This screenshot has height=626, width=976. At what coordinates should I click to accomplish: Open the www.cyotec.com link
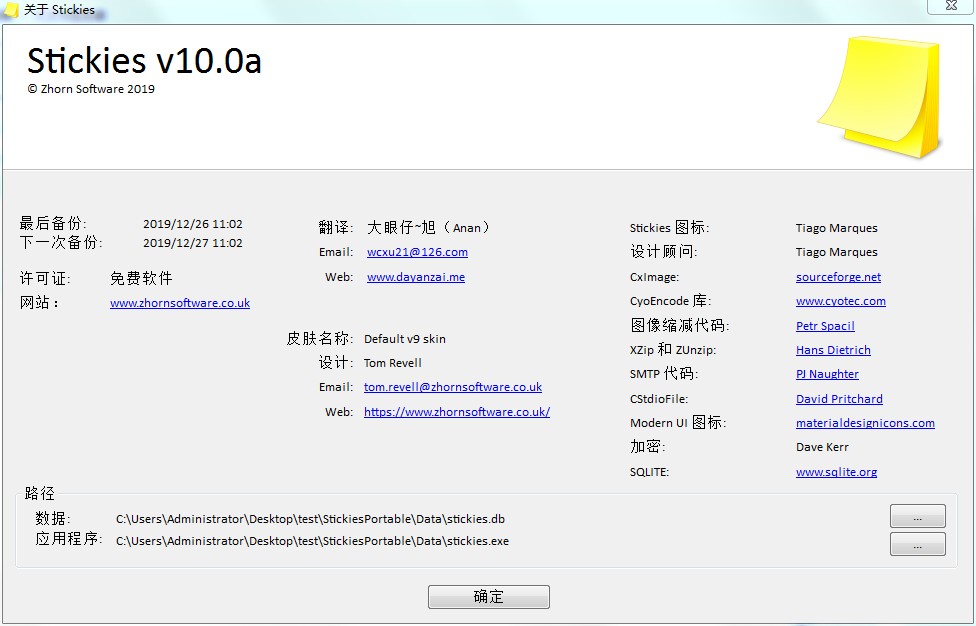click(840, 301)
